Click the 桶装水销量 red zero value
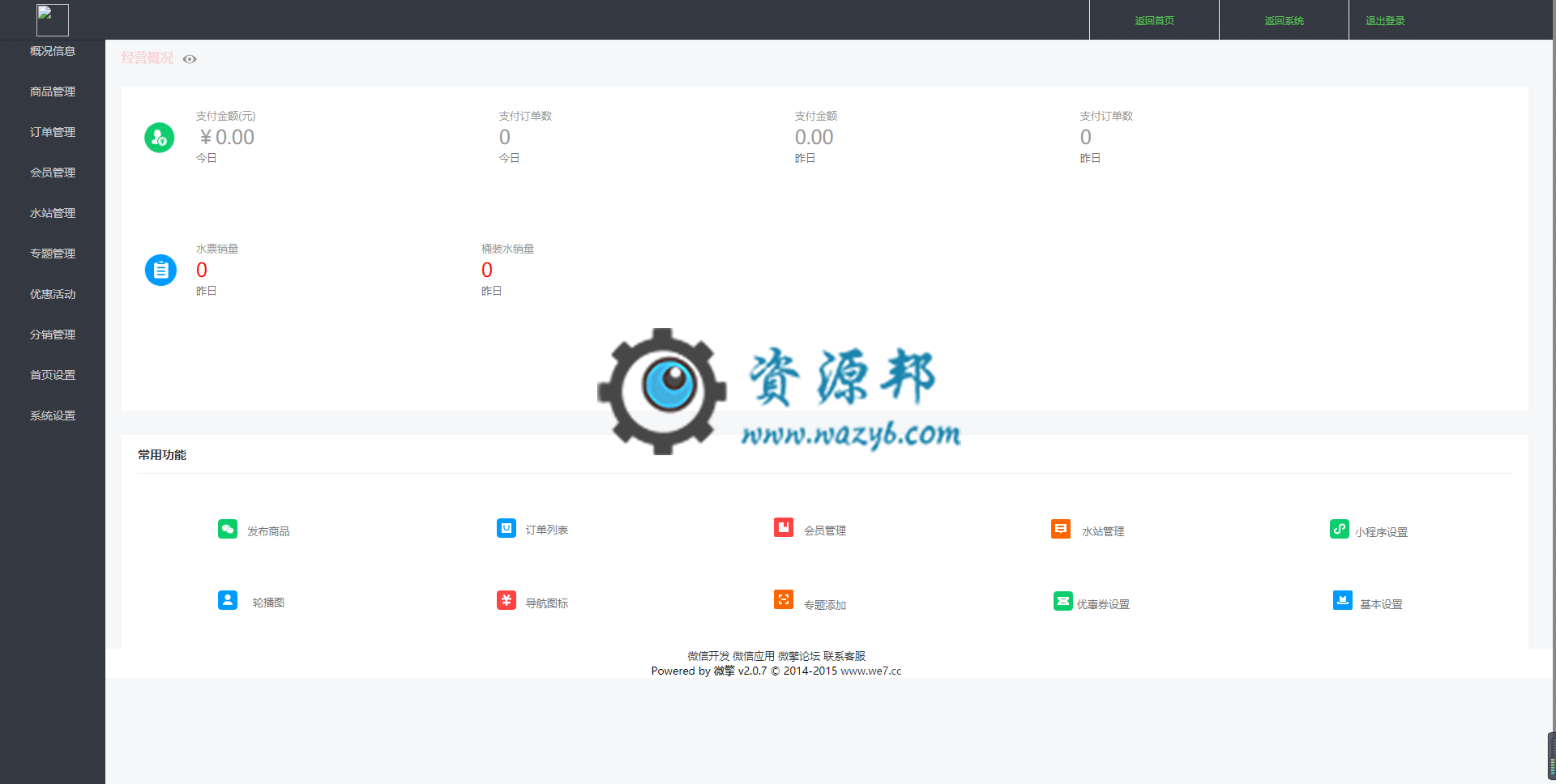This screenshot has width=1556, height=784. point(487,270)
